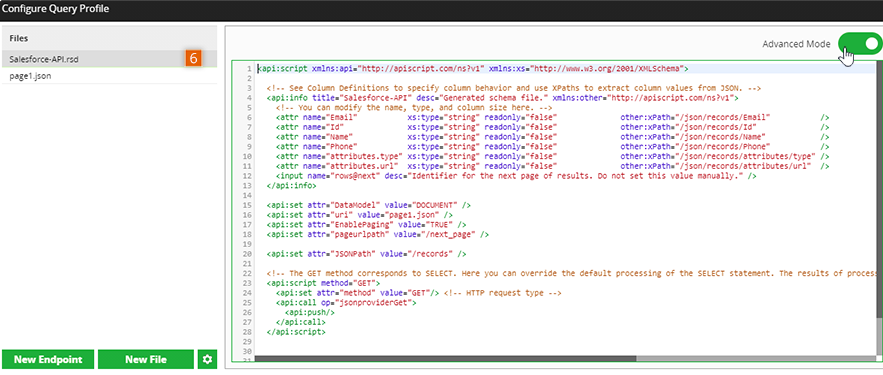Select Salesforce-API.rsd file

tap(110, 59)
